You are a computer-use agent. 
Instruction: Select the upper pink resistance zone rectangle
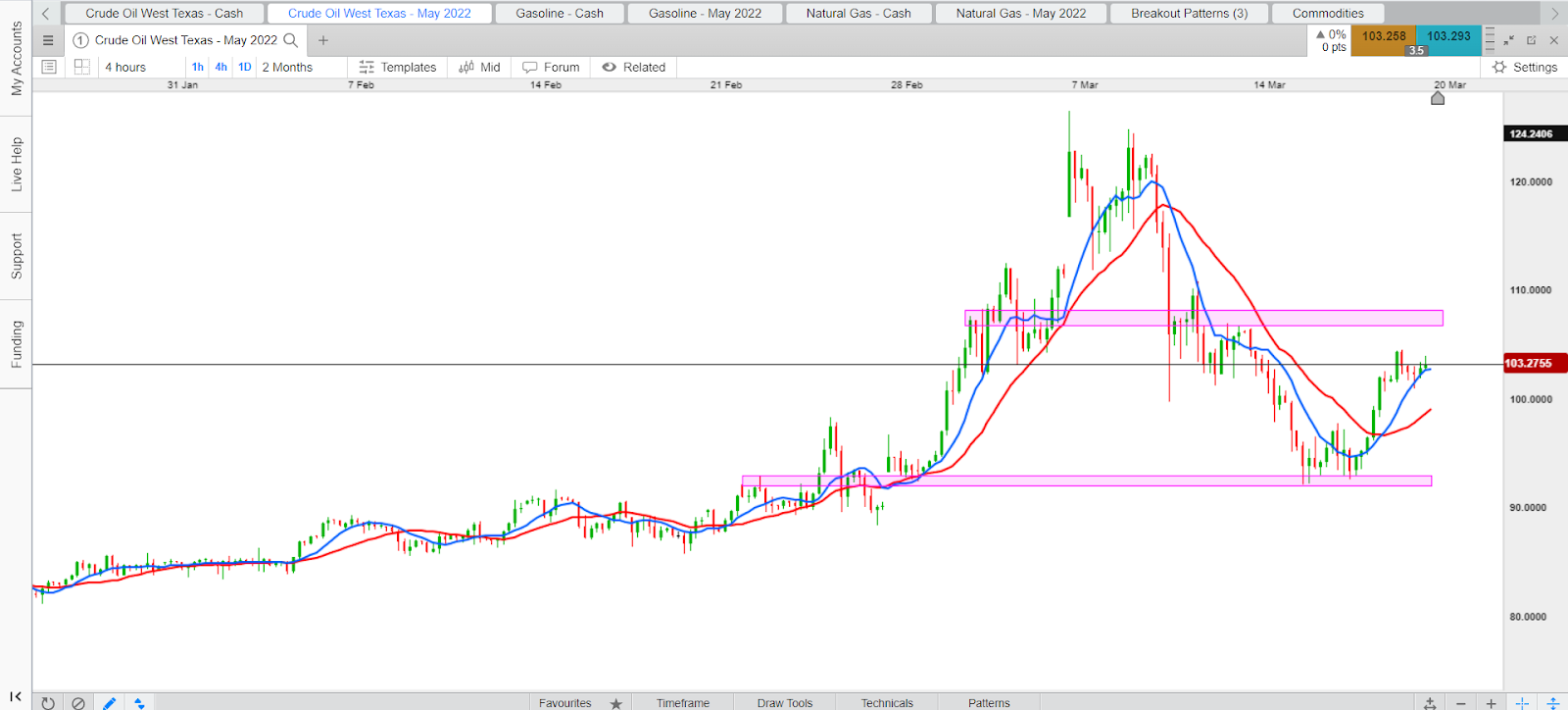pyautogui.click(x=1203, y=318)
